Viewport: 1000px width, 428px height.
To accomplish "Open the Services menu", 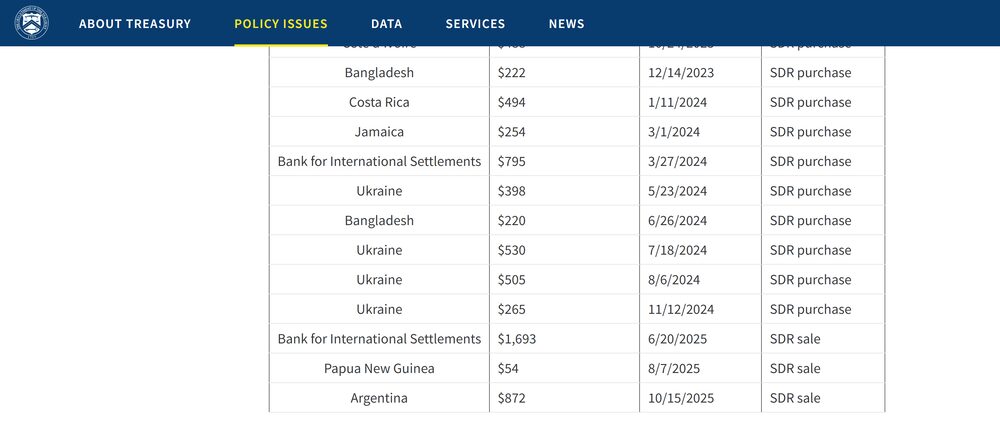I will tap(475, 24).
